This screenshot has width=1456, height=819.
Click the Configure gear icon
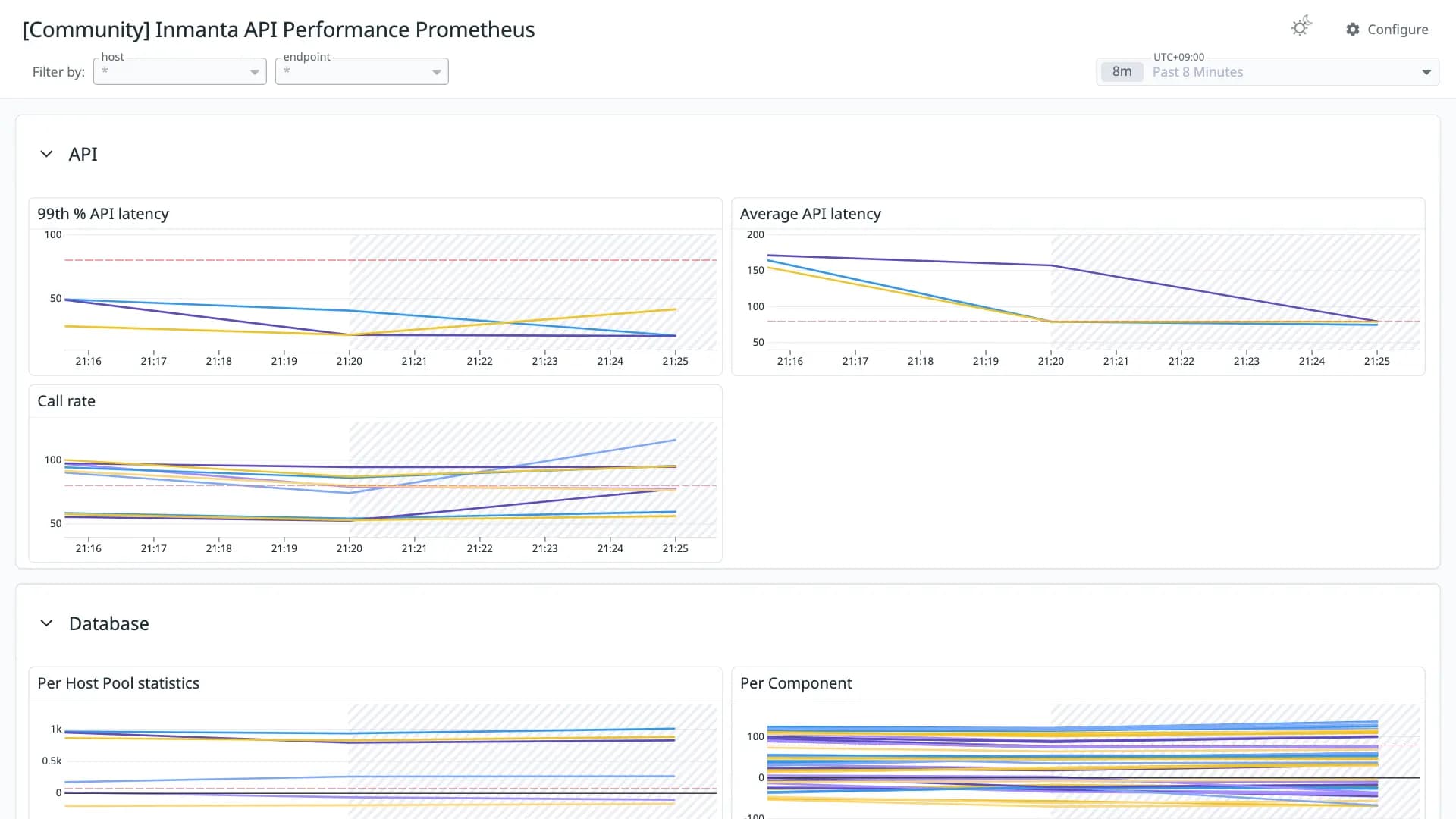pos(1353,29)
